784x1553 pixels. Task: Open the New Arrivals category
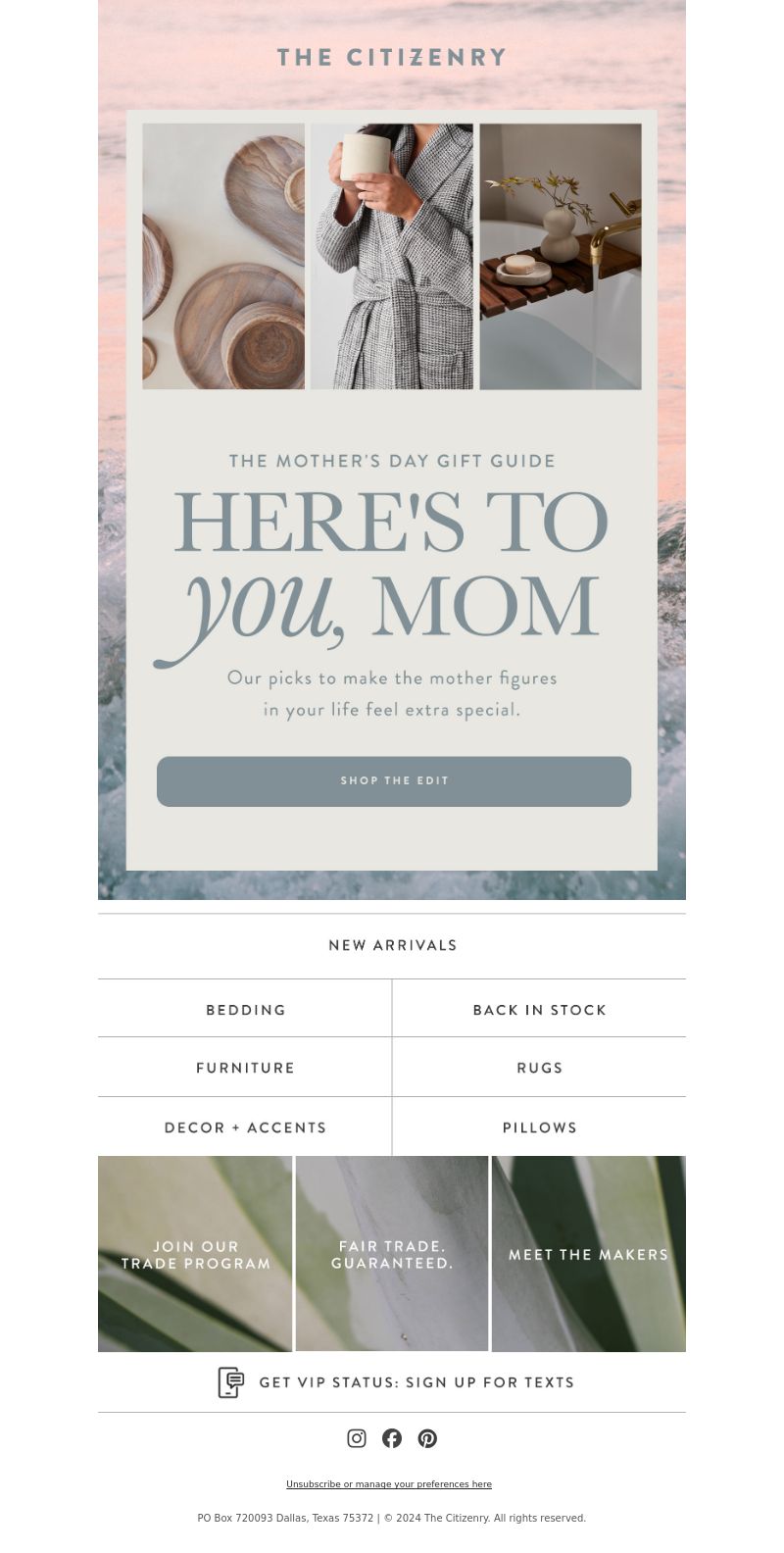392,946
